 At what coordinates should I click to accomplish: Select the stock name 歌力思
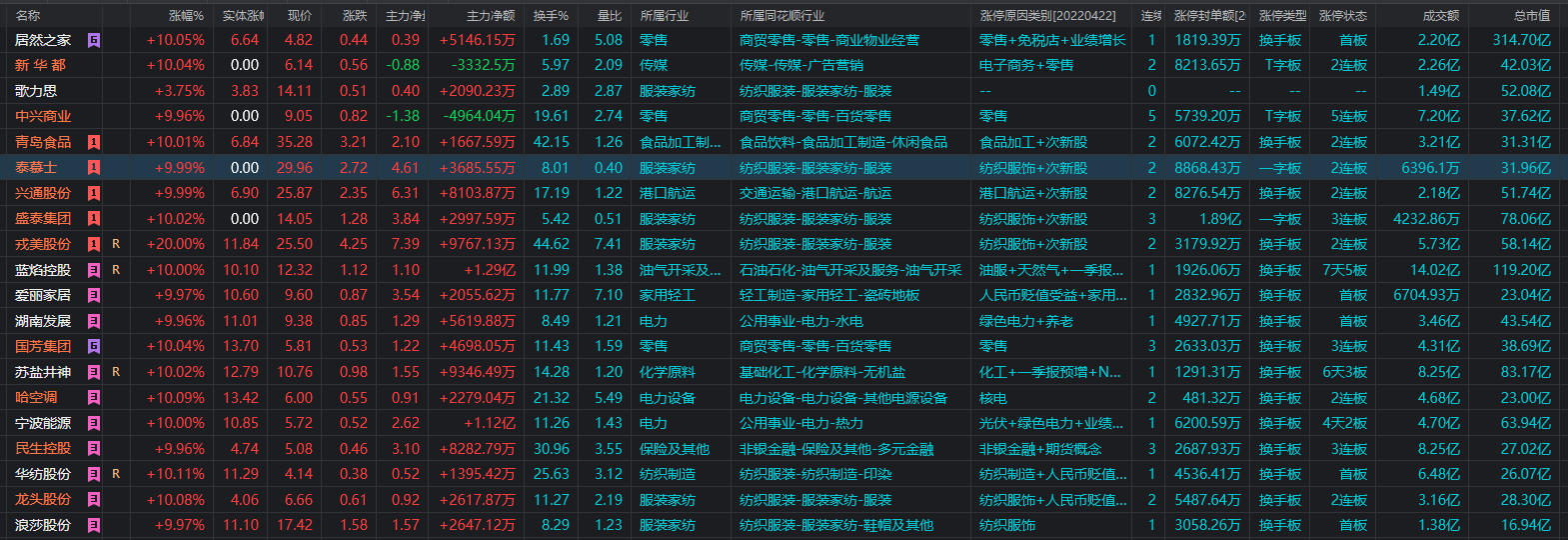point(36,91)
